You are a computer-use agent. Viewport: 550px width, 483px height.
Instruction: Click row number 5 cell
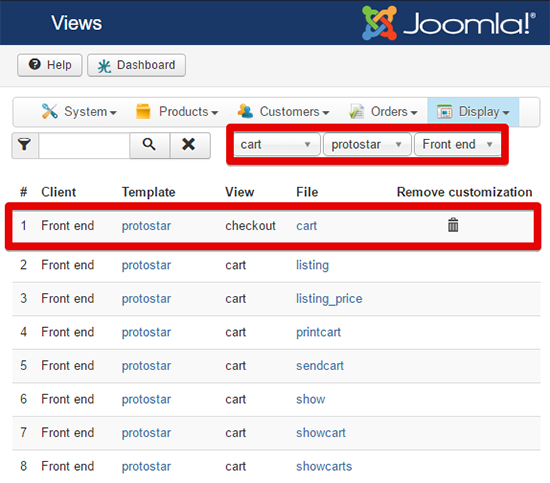(24, 366)
